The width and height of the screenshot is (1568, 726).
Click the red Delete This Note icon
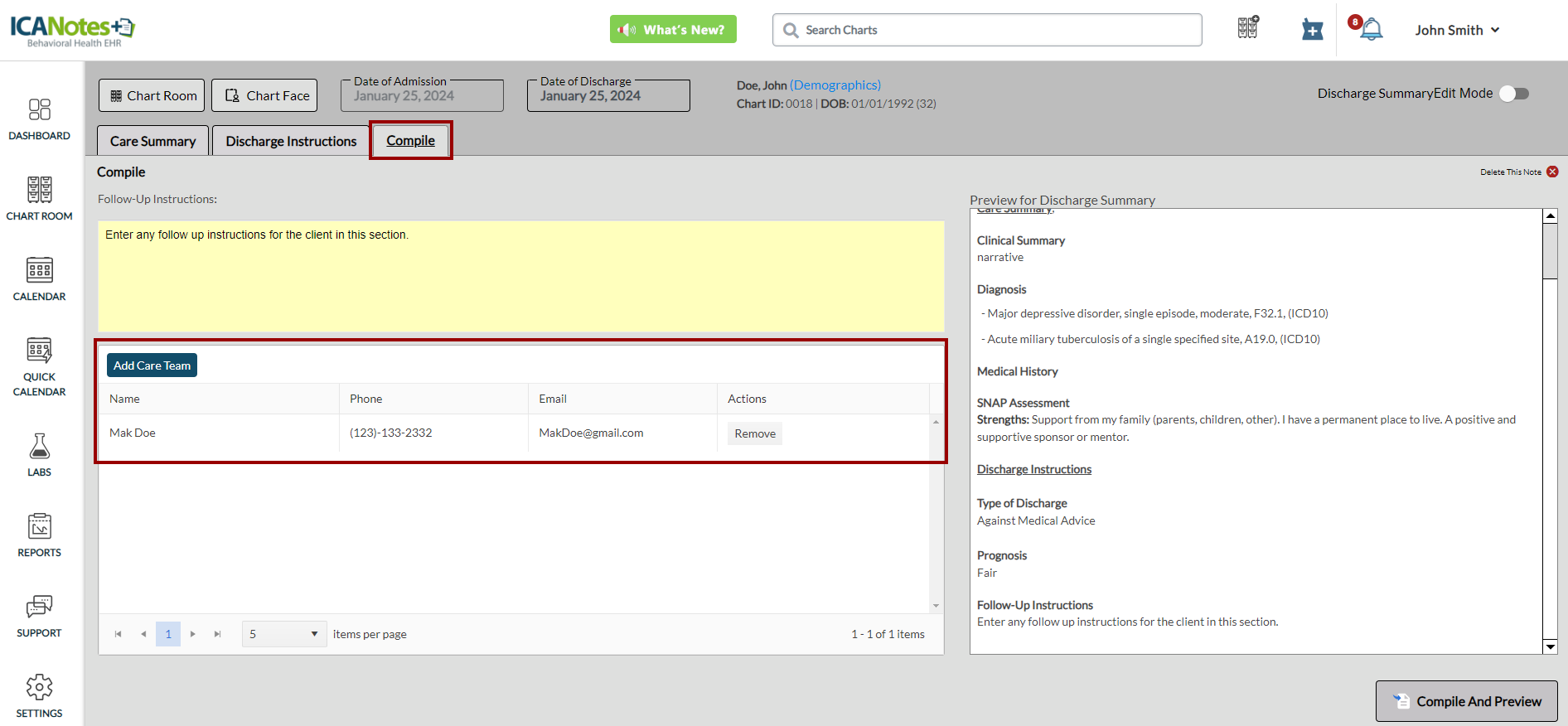[1552, 172]
